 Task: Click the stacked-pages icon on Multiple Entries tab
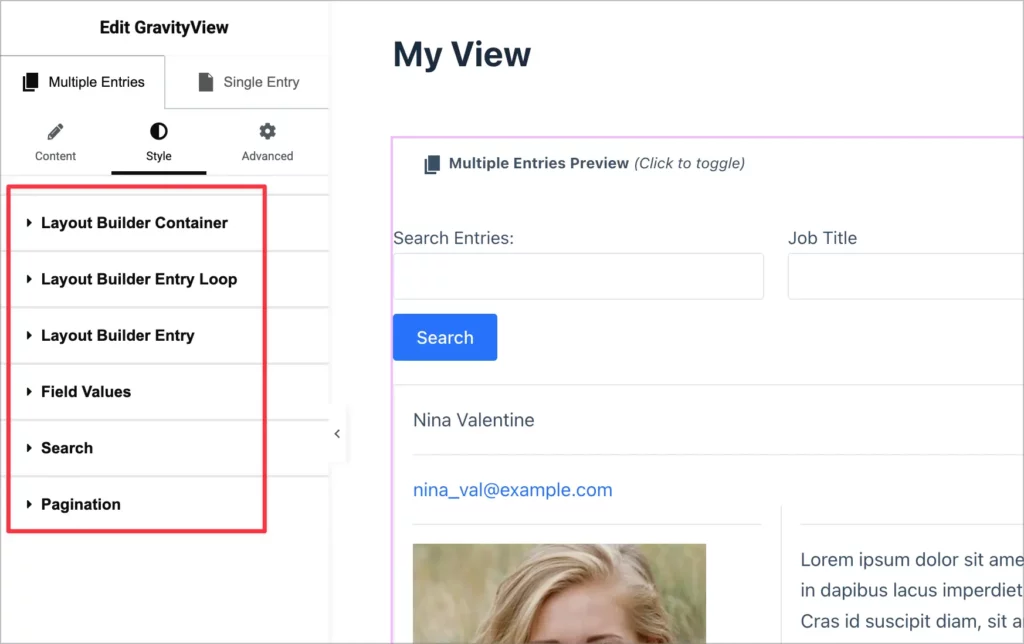pos(30,81)
